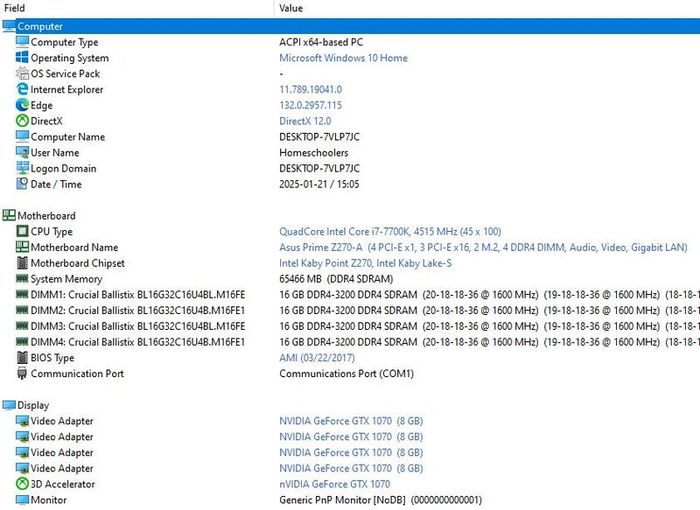The height and width of the screenshot is (510, 700).
Task: Click the DIMM2 memory module icon
Action: click(x=22, y=310)
